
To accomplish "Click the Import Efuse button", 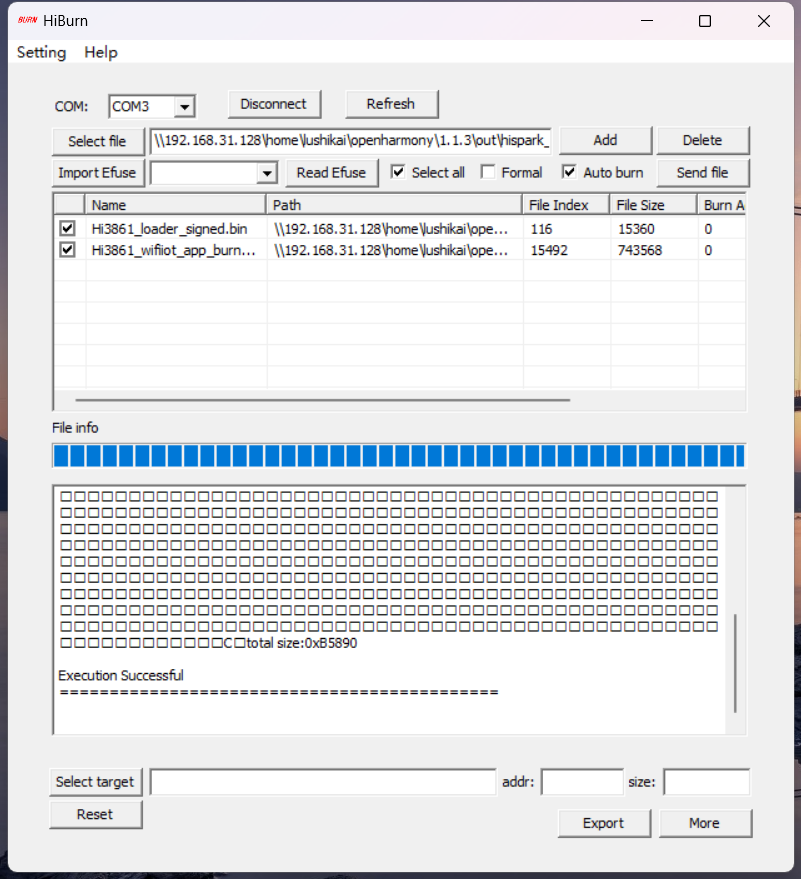I will coord(98,173).
